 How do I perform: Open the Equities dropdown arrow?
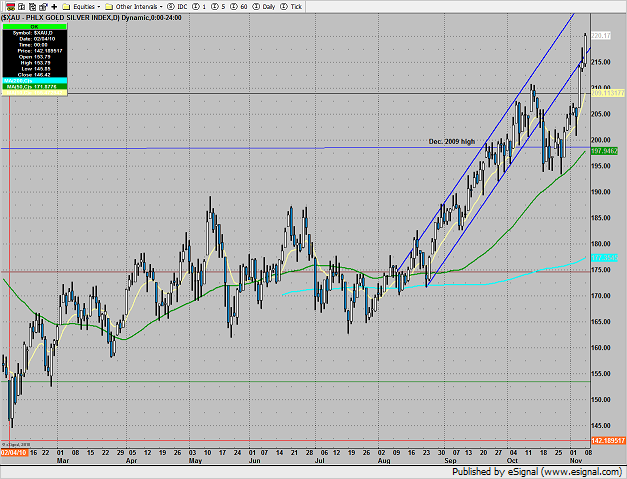99,7
